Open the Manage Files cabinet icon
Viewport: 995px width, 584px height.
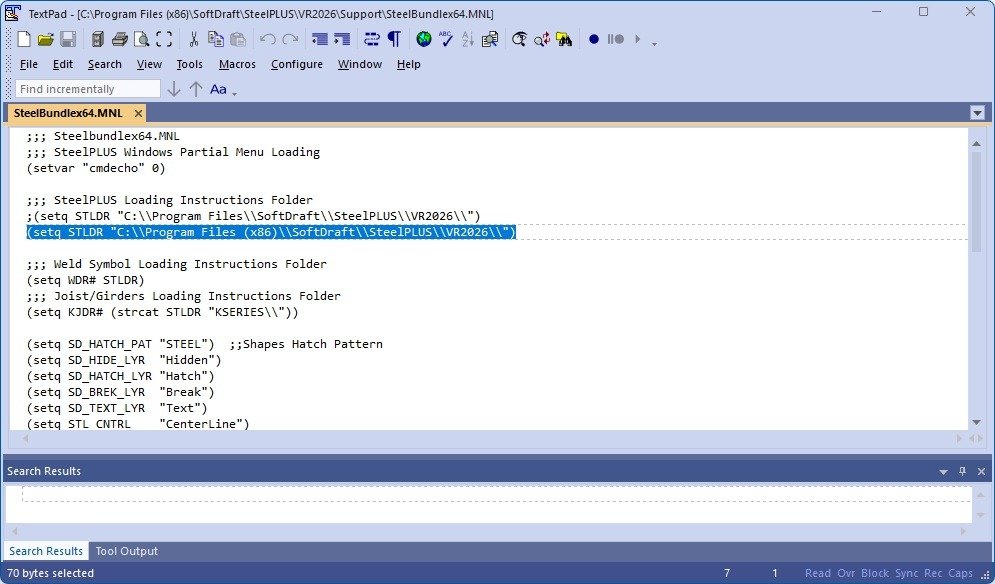pyautogui.click(x=97, y=39)
